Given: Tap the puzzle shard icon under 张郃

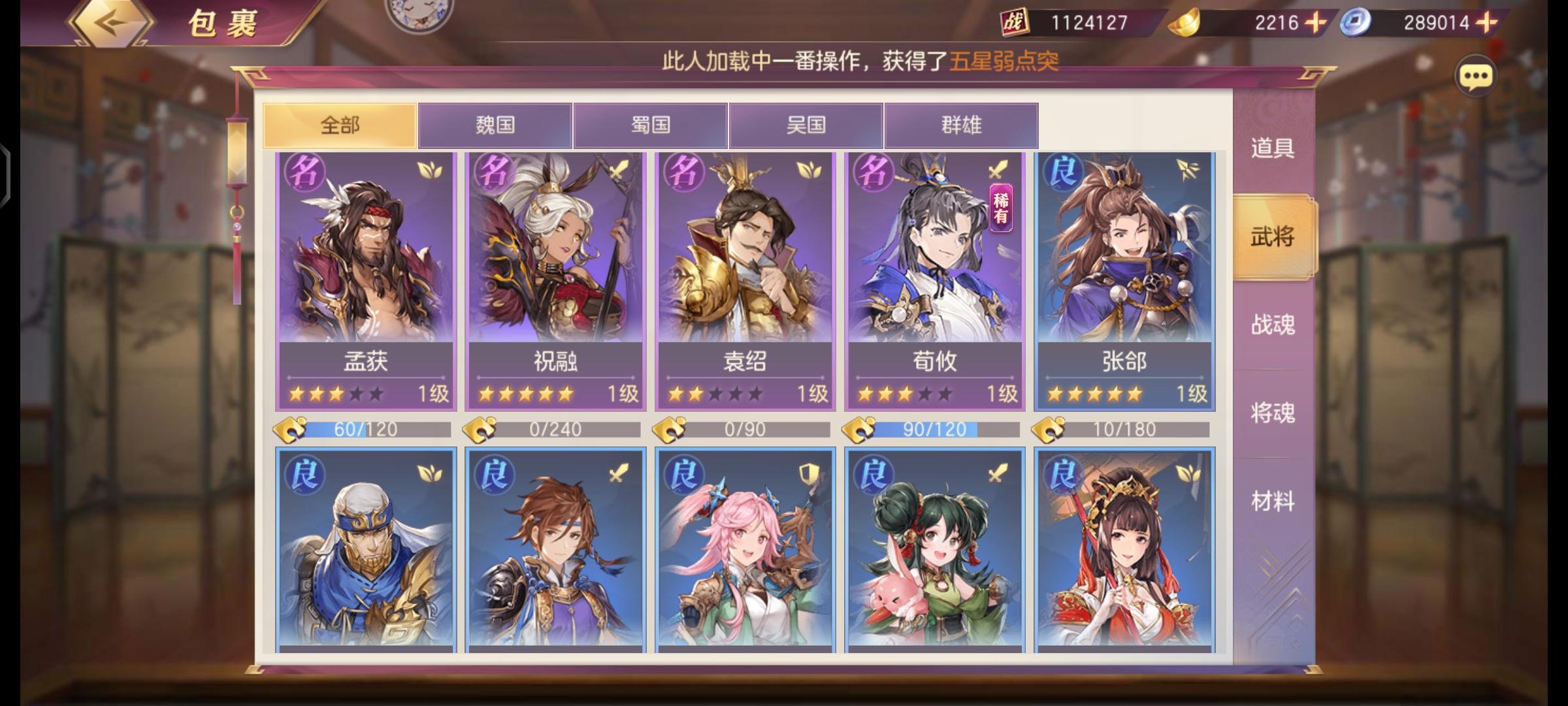Looking at the screenshot, I should click(1047, 429).
